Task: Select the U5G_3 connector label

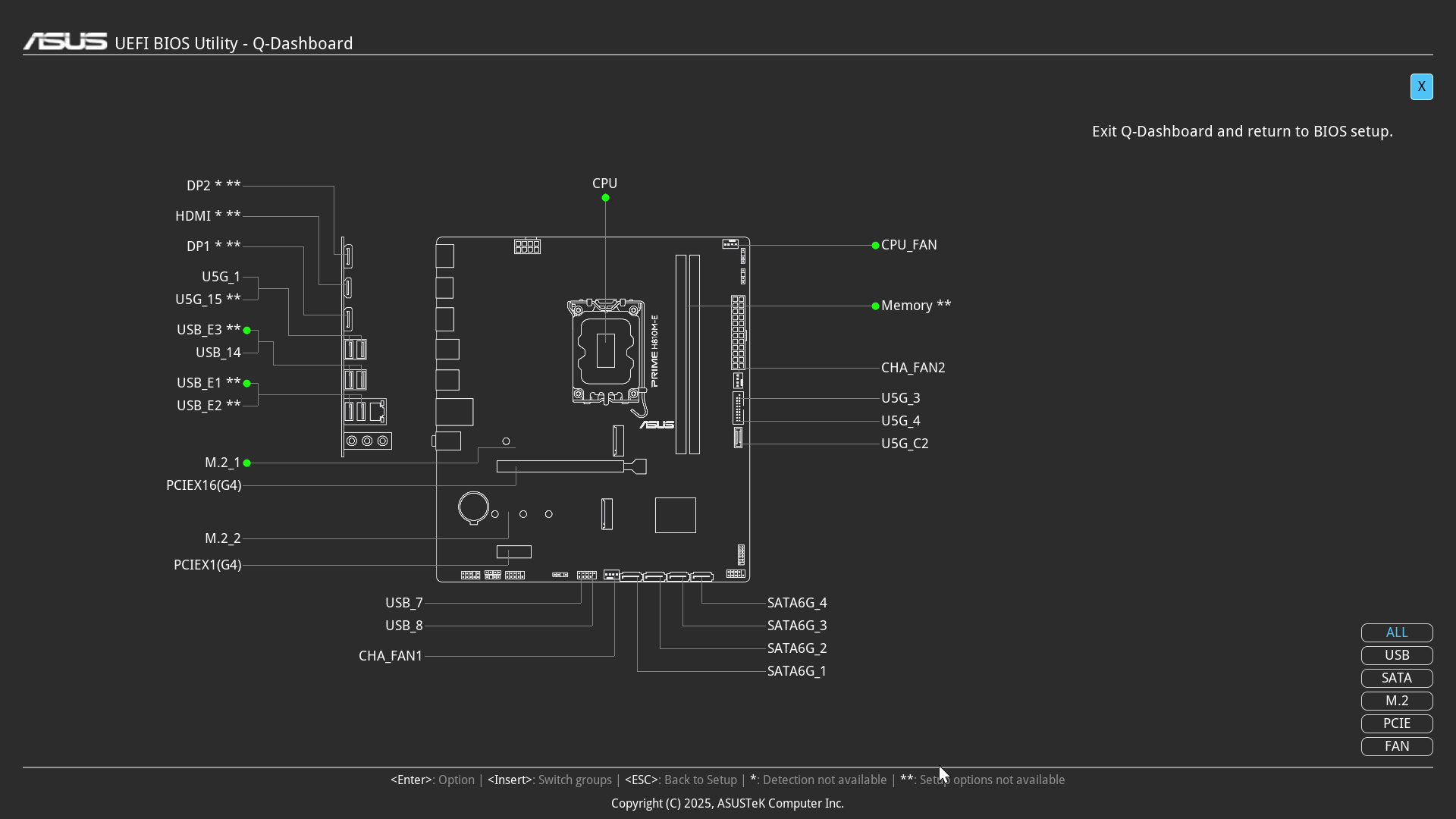Action: click(900, 398)
